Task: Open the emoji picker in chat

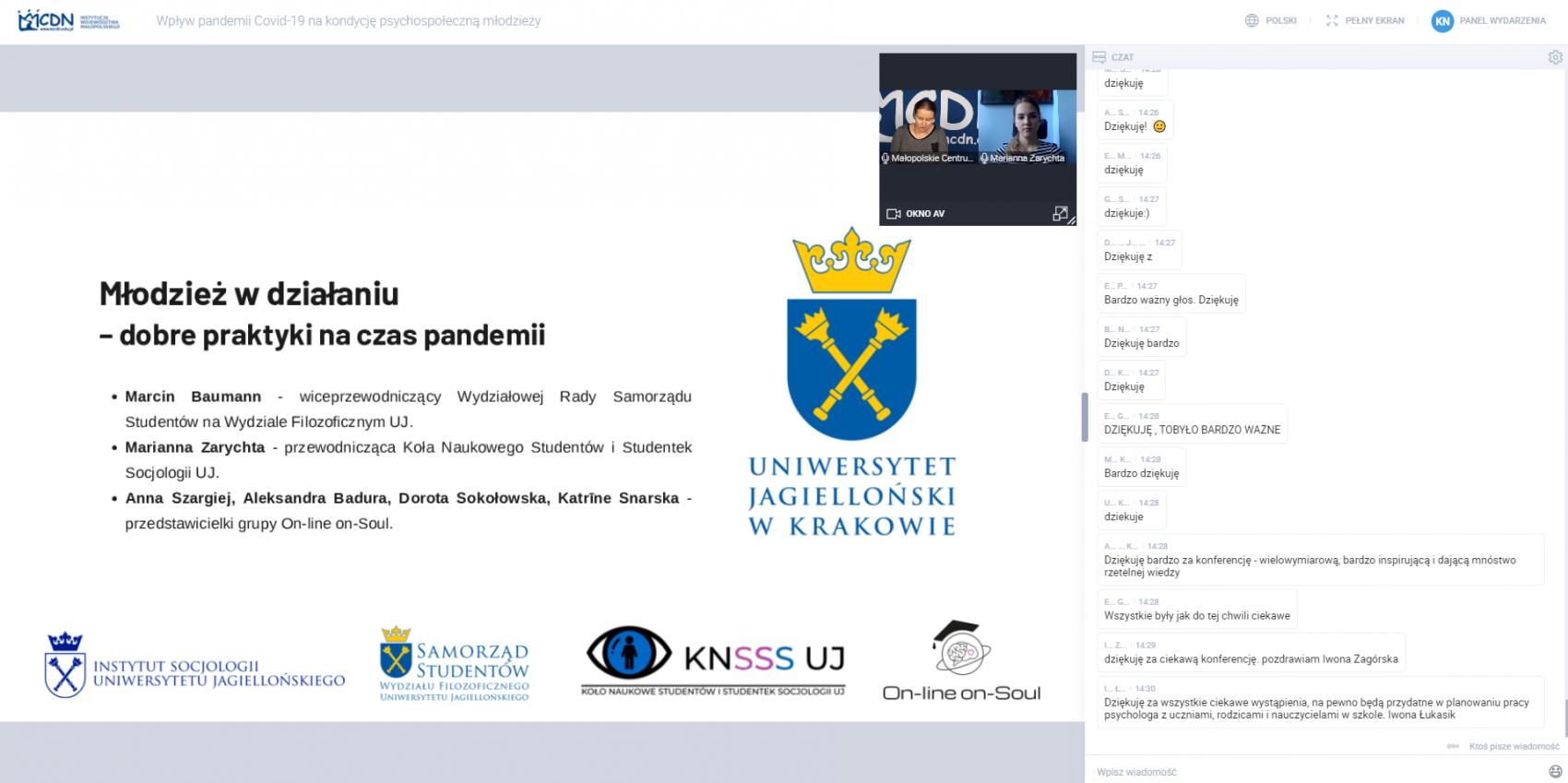Action: [x=1556, y=771]
